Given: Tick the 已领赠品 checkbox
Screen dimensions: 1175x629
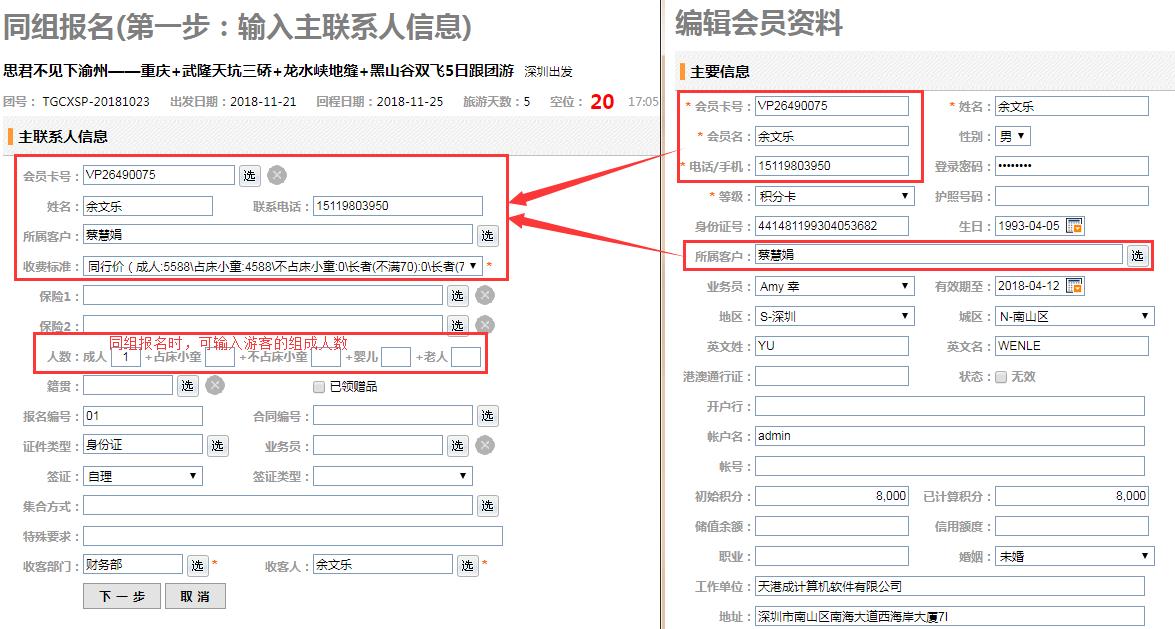Looking at the screenshot, I should point(318,387).
